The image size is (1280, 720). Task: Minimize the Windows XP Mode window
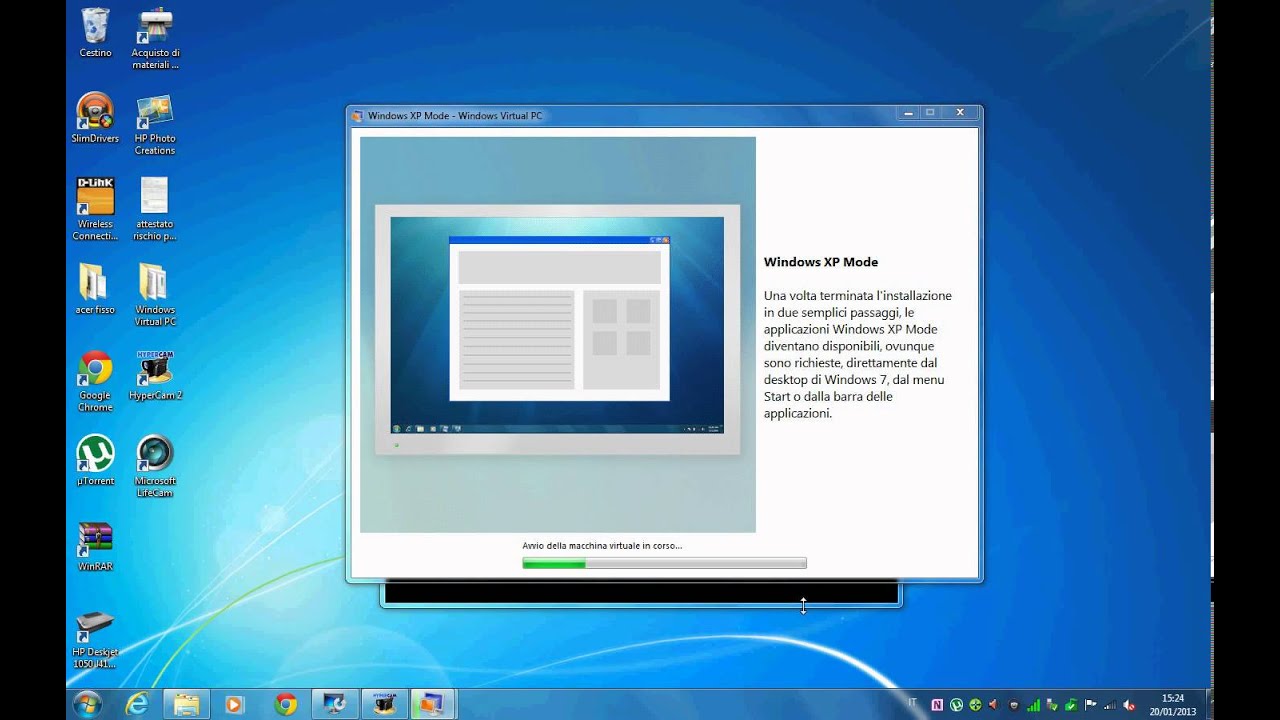[x=909, y=113]
